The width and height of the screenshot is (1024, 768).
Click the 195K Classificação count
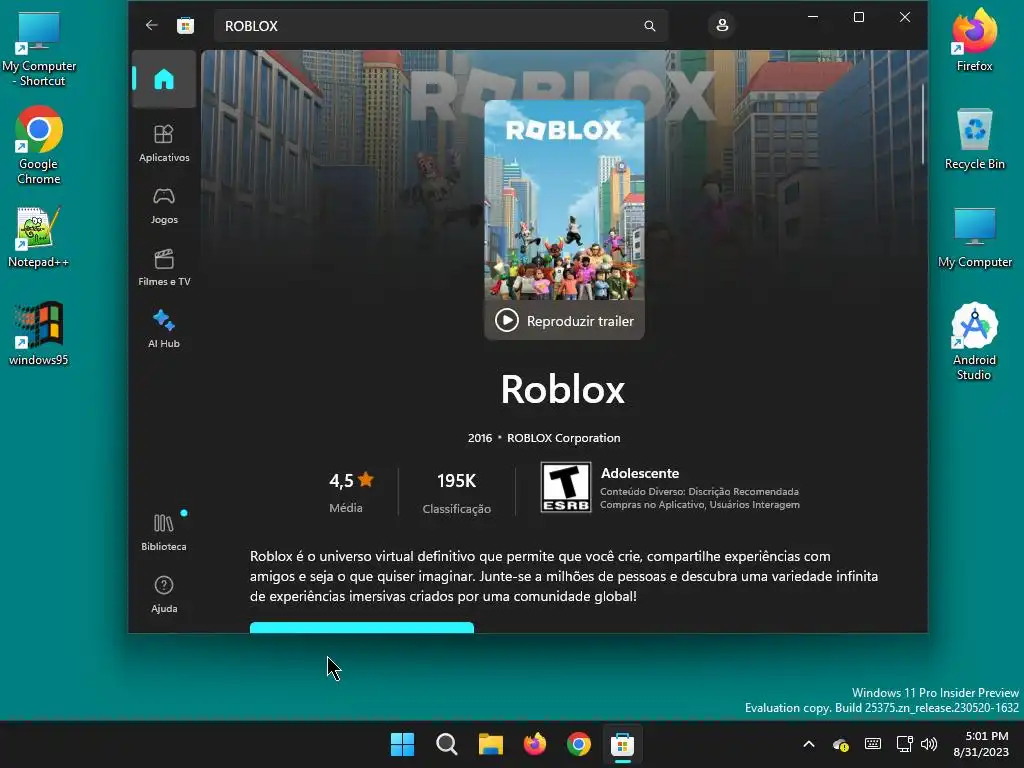(456, 491)
